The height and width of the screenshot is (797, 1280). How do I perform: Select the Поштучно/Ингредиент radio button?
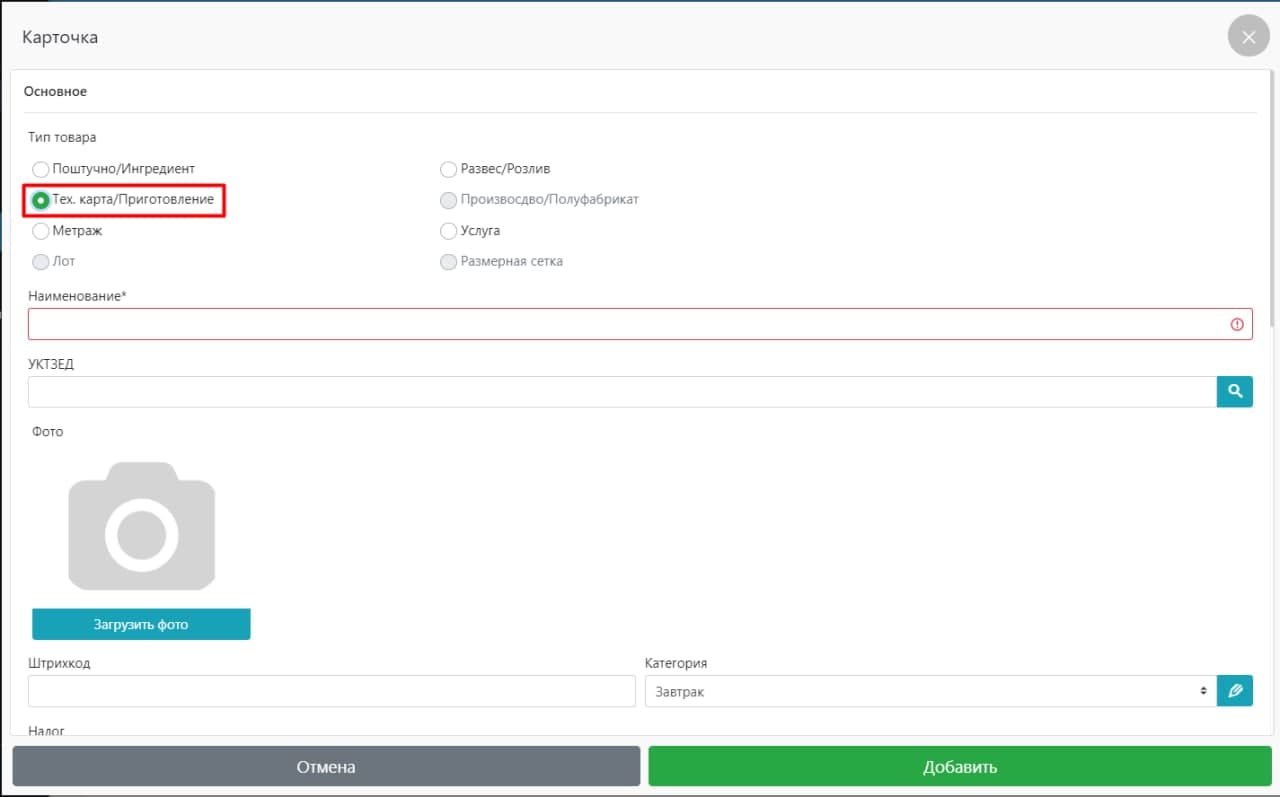point(41,169)
